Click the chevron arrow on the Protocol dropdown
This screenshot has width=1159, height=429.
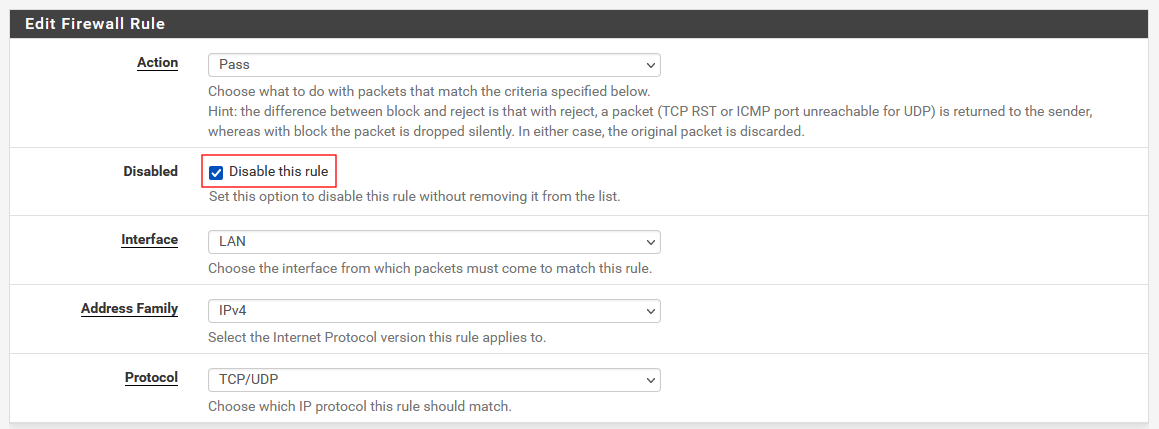point(651,380)
